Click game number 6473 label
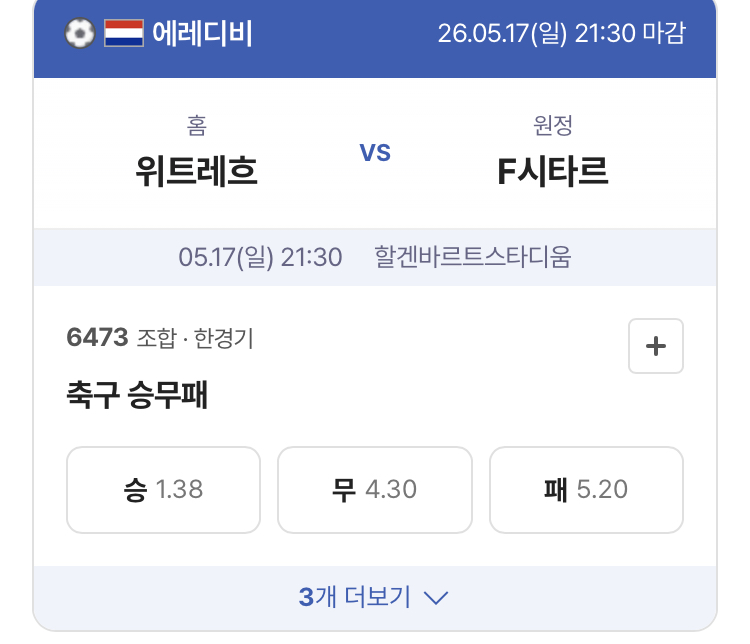This screenshot has width=750, height=644. click(98, 337)
